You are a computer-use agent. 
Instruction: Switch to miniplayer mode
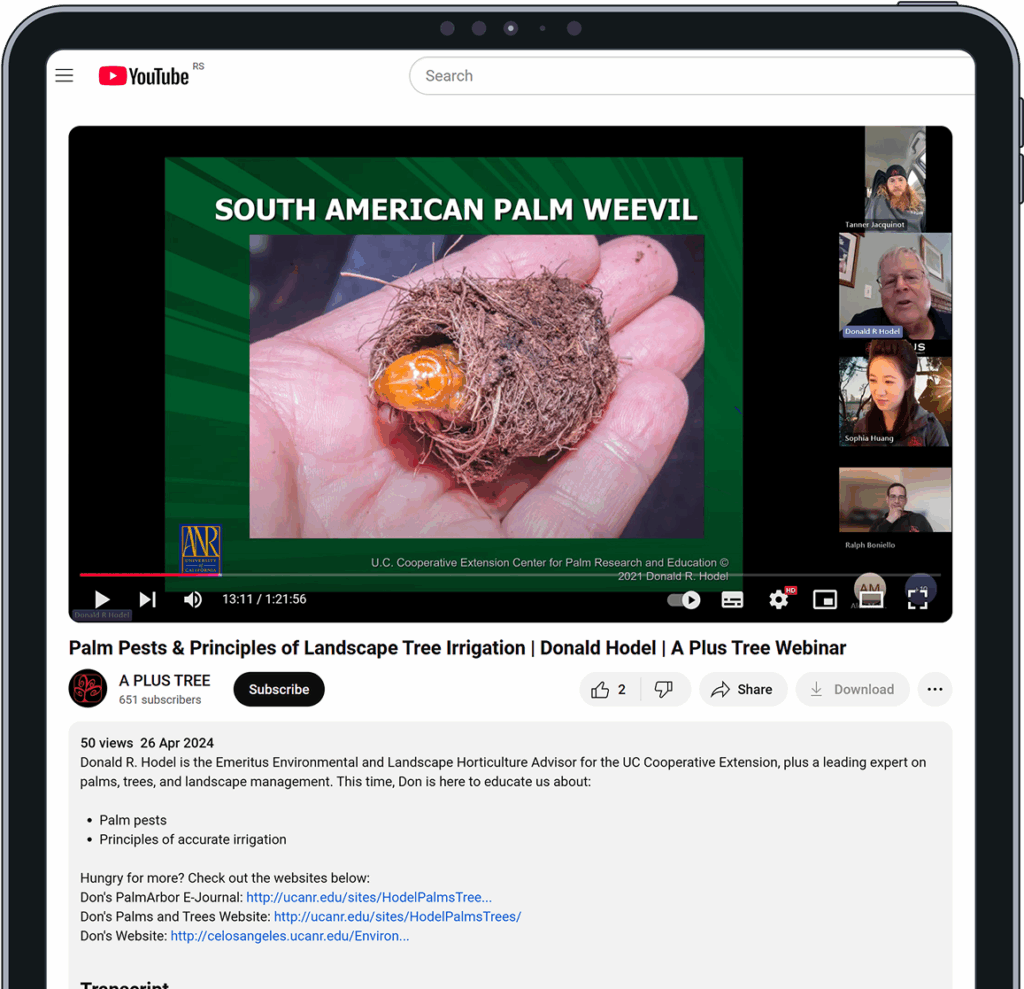point(825,600)
